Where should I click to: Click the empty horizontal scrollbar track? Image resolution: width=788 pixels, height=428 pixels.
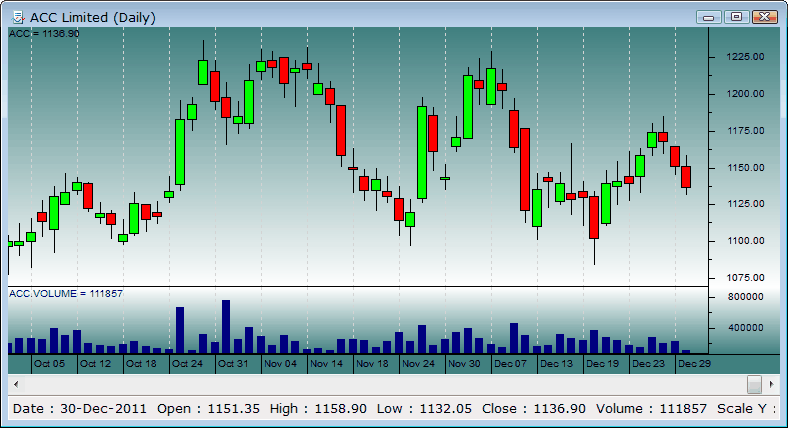tap(380, 384)
